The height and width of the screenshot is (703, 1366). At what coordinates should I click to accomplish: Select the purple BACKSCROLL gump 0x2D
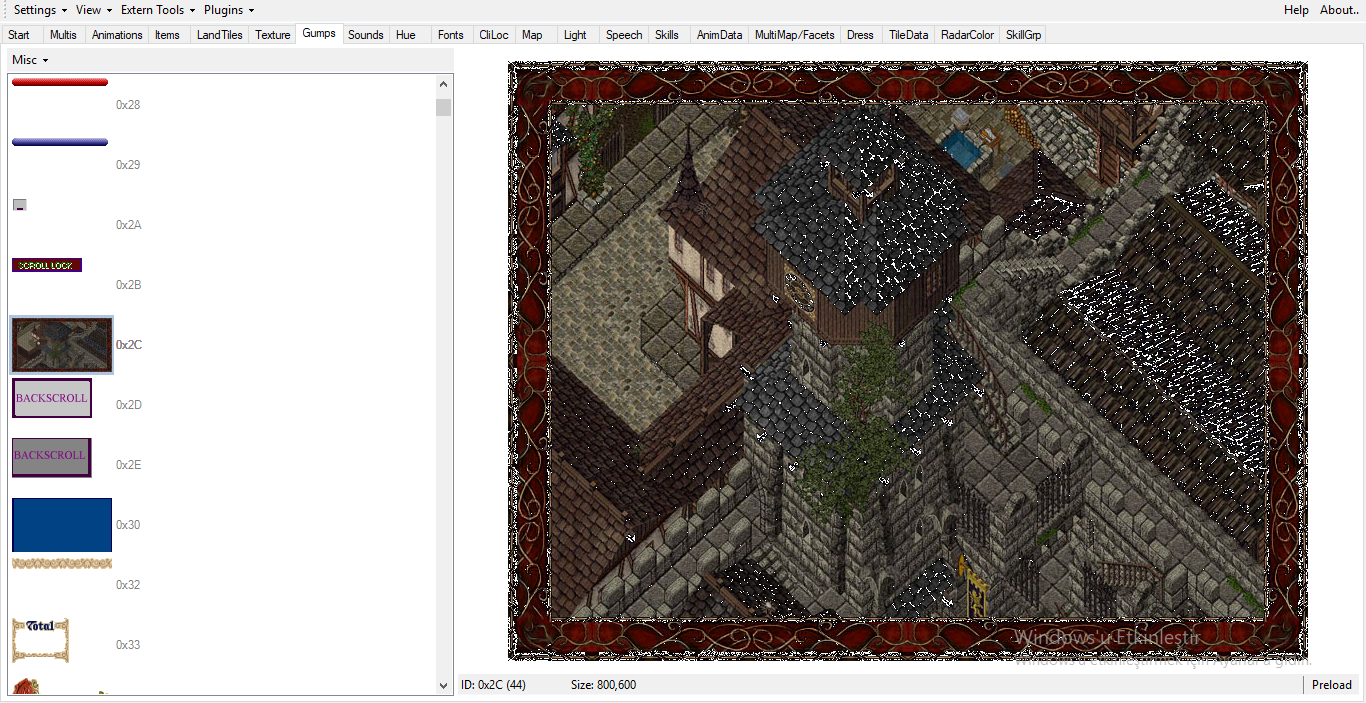(x=52, y=398)
